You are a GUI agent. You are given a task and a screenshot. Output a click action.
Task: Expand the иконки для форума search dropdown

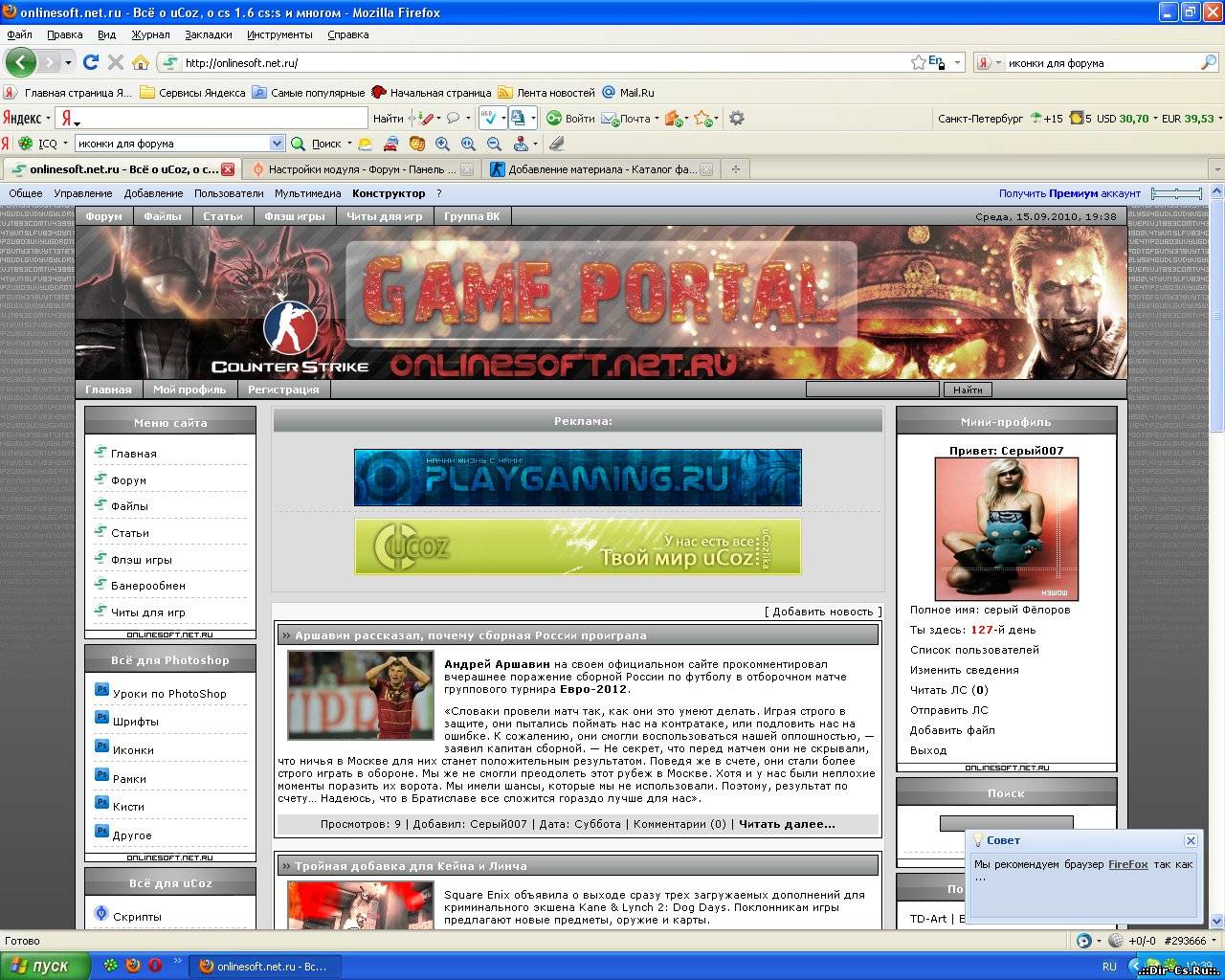tap(277, 143)
